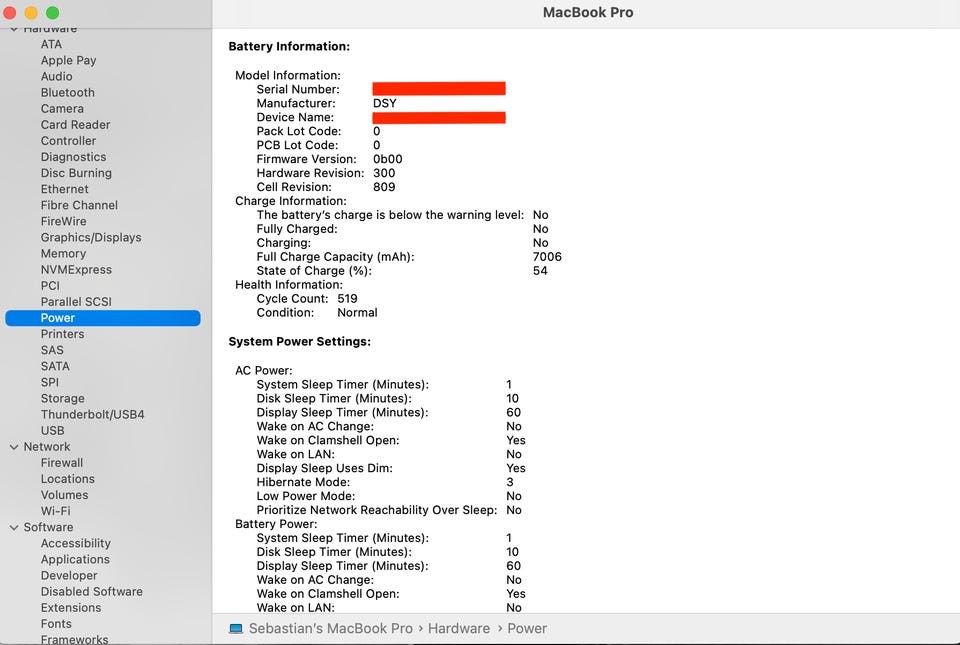Image resolution: width=960 pixels, height=645 pixels.
Task: Open the Audio hardware entry
Action: click(x=56, y=76)
